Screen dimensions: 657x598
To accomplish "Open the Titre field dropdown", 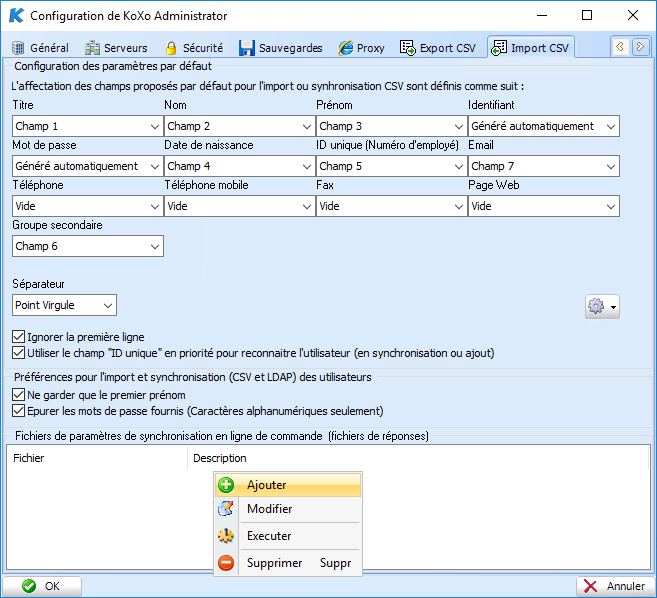I will [88, 126].
